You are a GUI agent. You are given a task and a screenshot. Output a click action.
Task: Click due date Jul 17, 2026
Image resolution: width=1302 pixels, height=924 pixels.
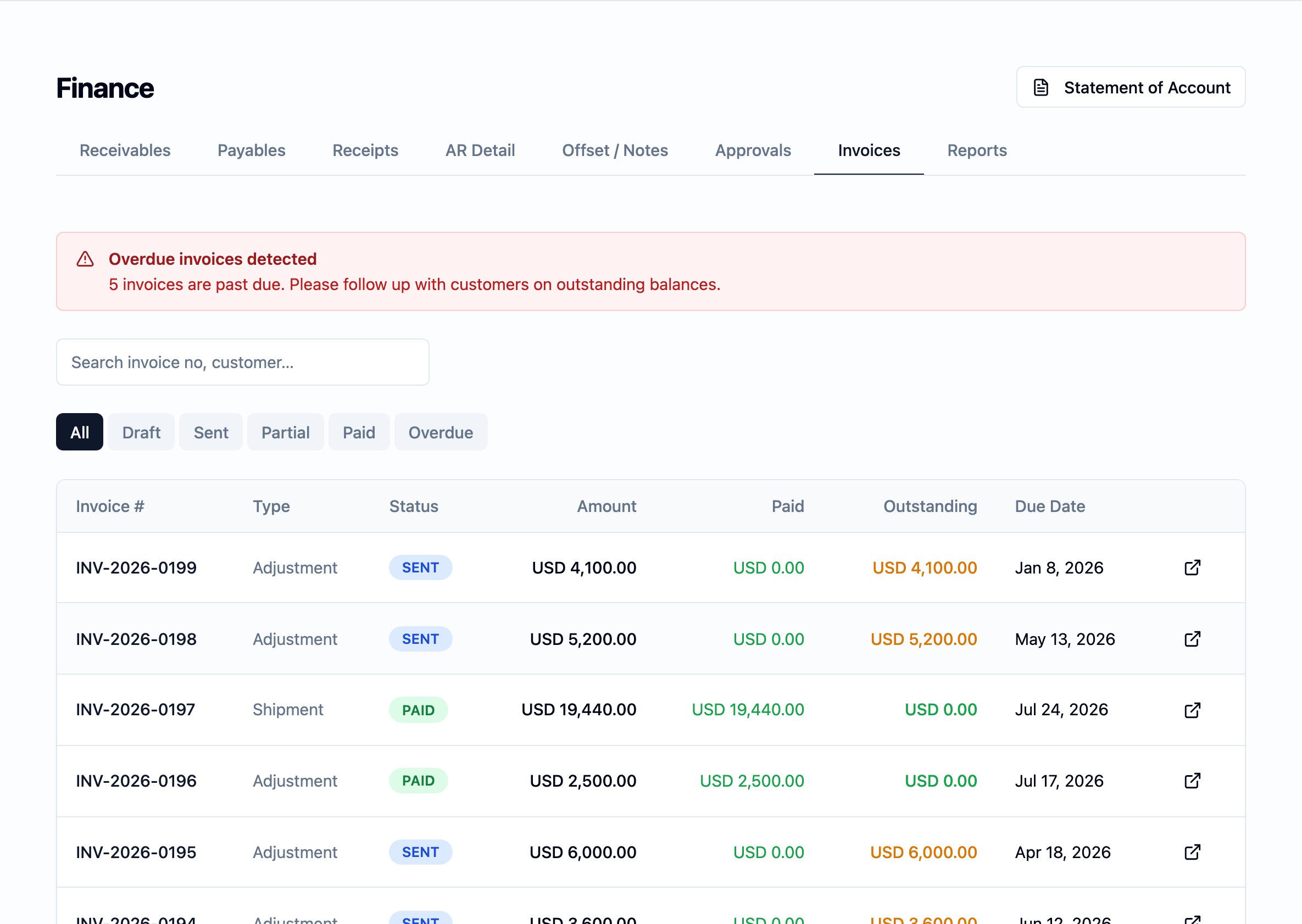coord(1059,781)
